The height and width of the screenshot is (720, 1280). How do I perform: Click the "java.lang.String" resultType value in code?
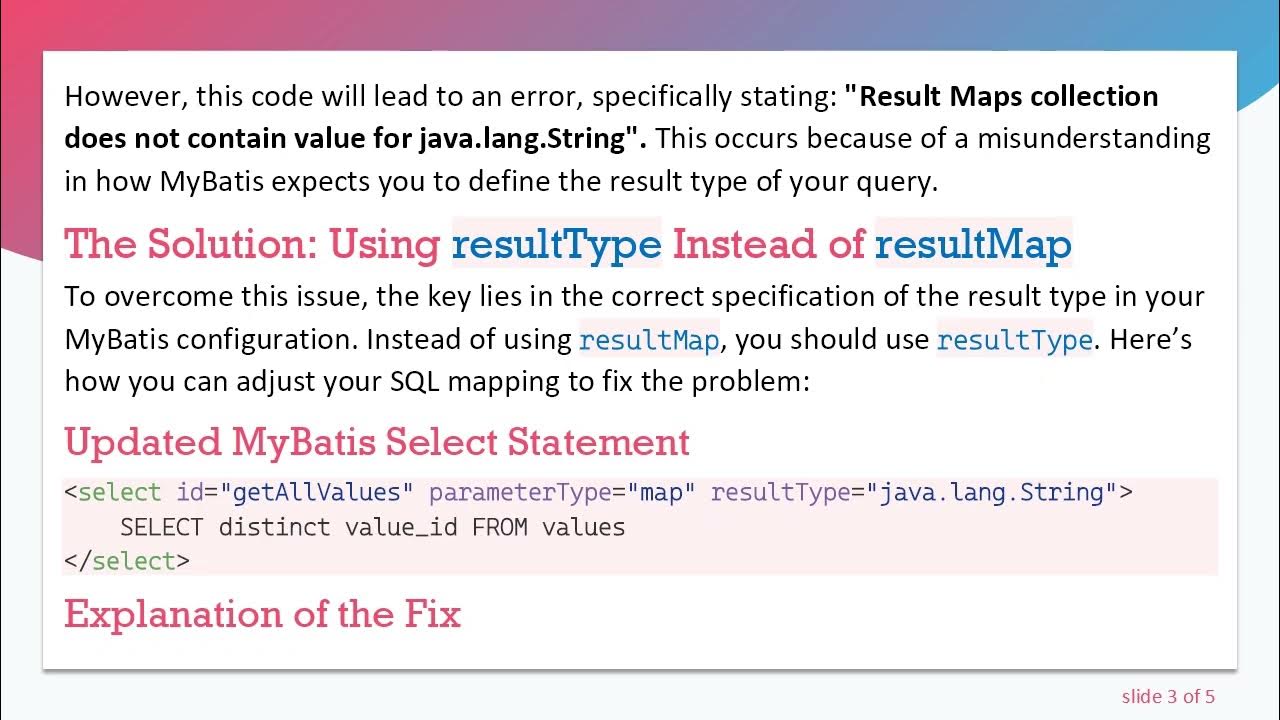[991, 493]
